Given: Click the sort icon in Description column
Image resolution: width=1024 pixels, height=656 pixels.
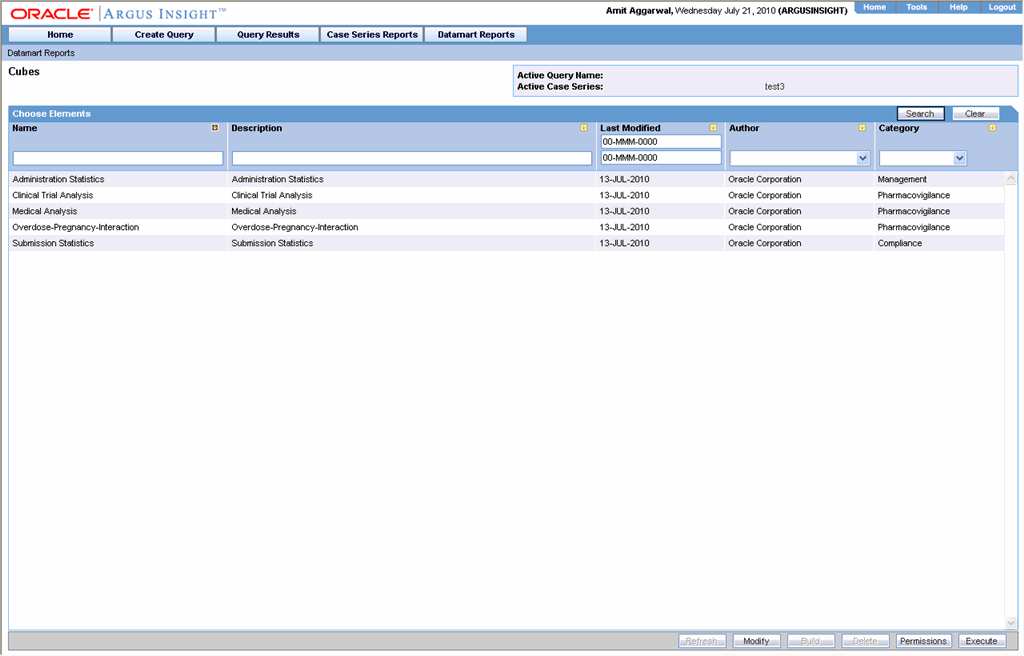Looking at the screenshot, I should pos(584,128).
